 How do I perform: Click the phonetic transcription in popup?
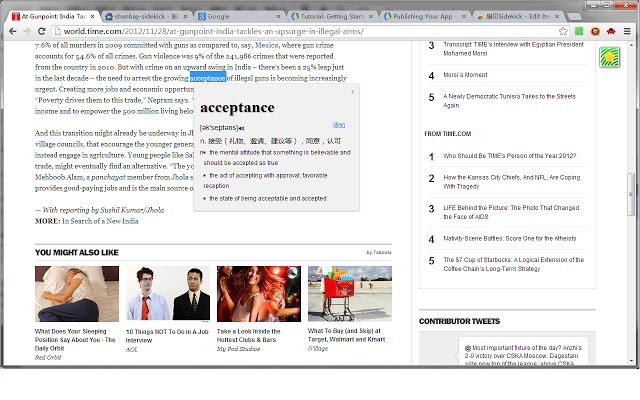click(x=219, y=128)
